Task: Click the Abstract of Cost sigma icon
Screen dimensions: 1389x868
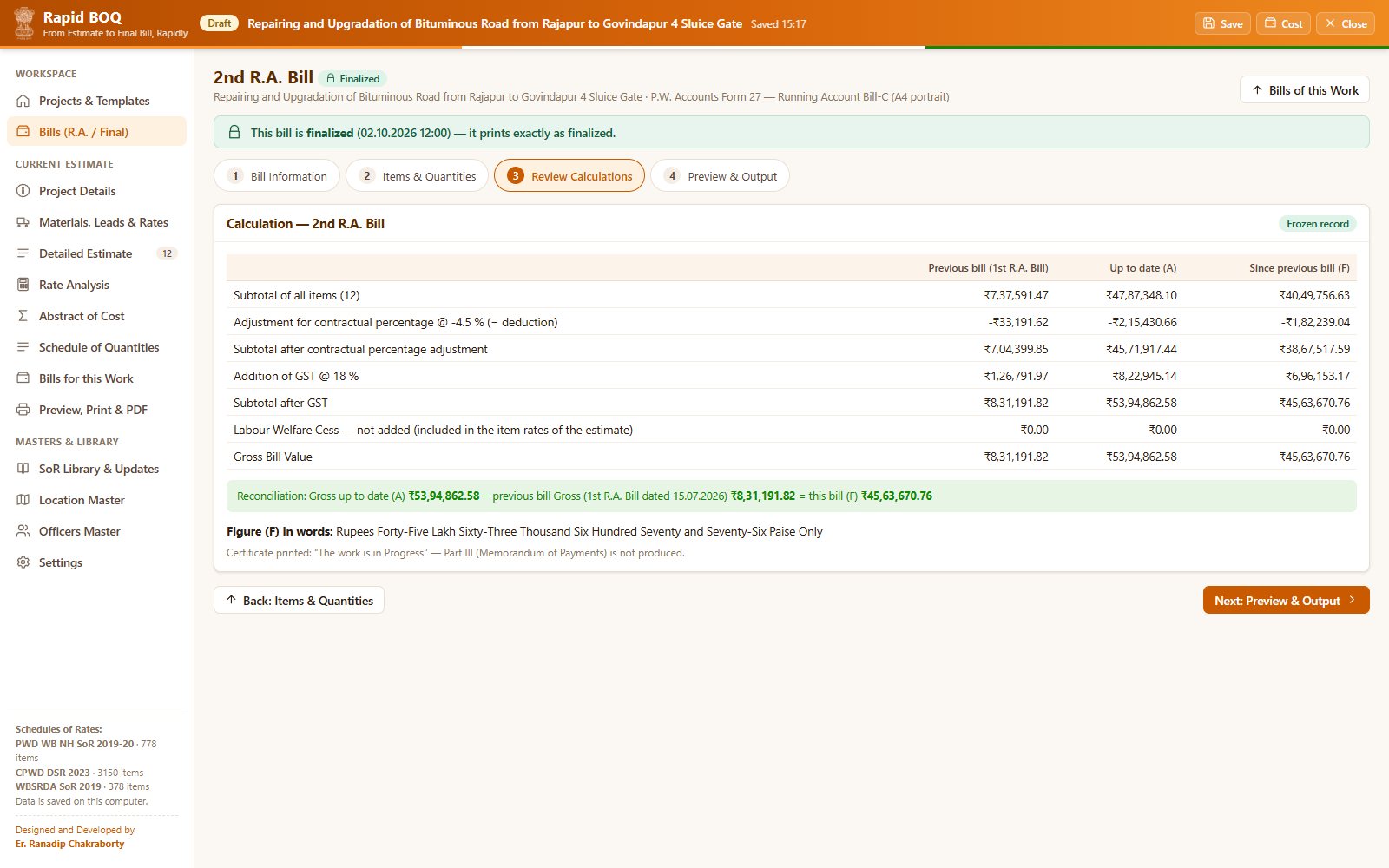Action: 23,316
